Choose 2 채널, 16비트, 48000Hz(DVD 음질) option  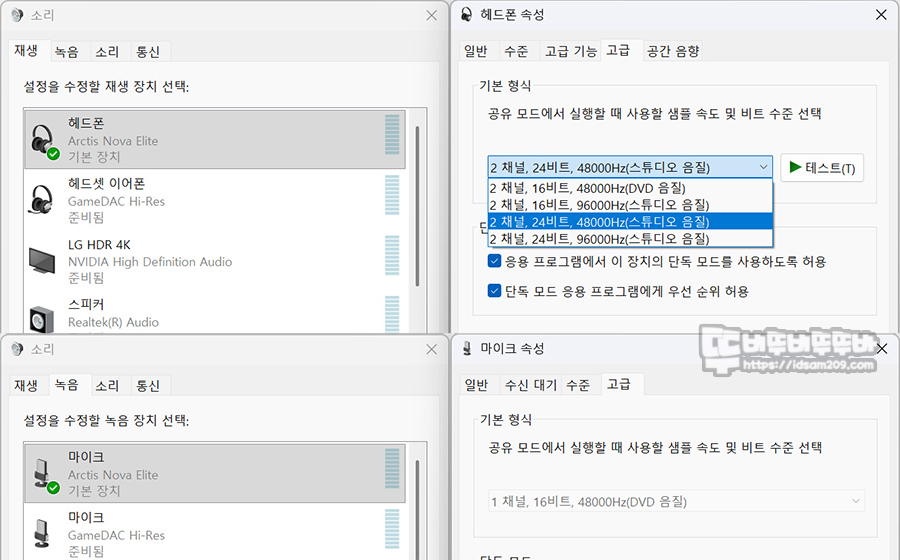tap(630, 188)
